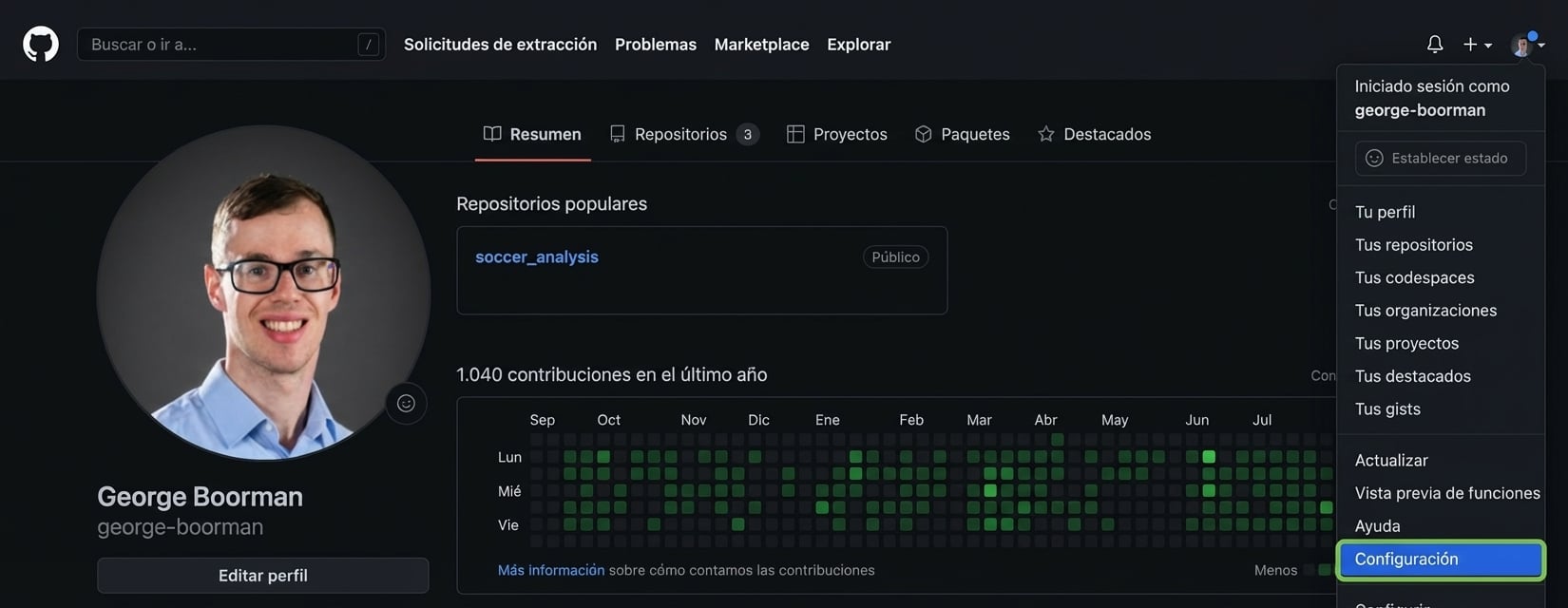Switch to the Proyectos tab

tap(837, 134)
